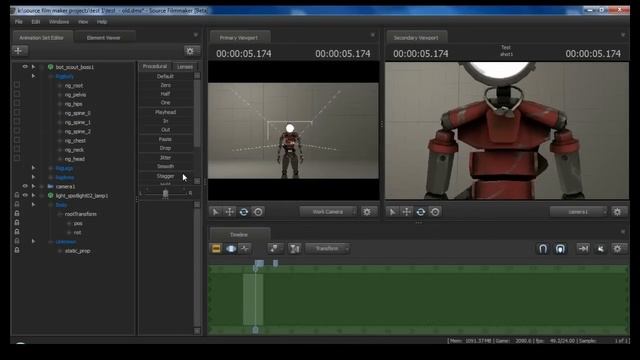Click the timeline icon left of the hourglass
This screenshot has width=640, height=360.
point(275,249)
